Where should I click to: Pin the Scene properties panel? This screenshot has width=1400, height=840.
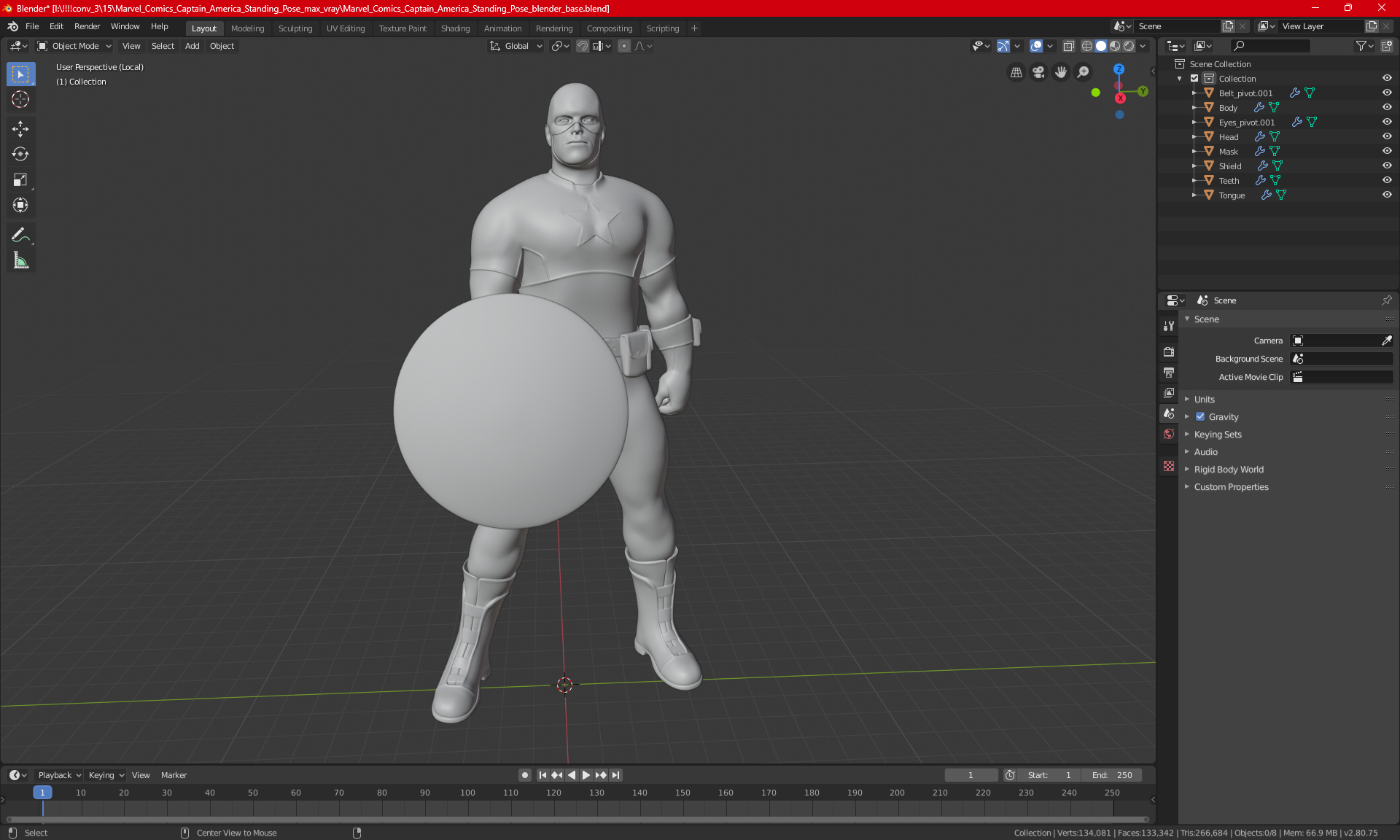(1386, 300)
